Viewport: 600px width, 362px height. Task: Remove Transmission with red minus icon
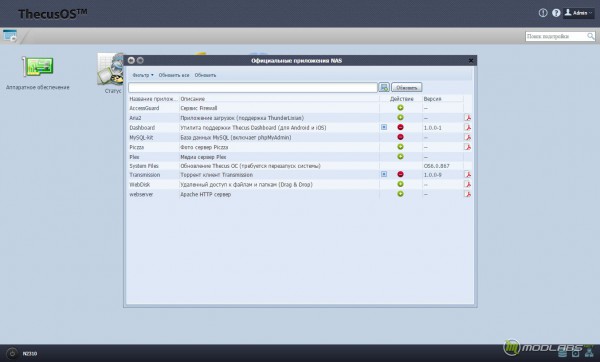pyautogui.click(x=400, y=174)
